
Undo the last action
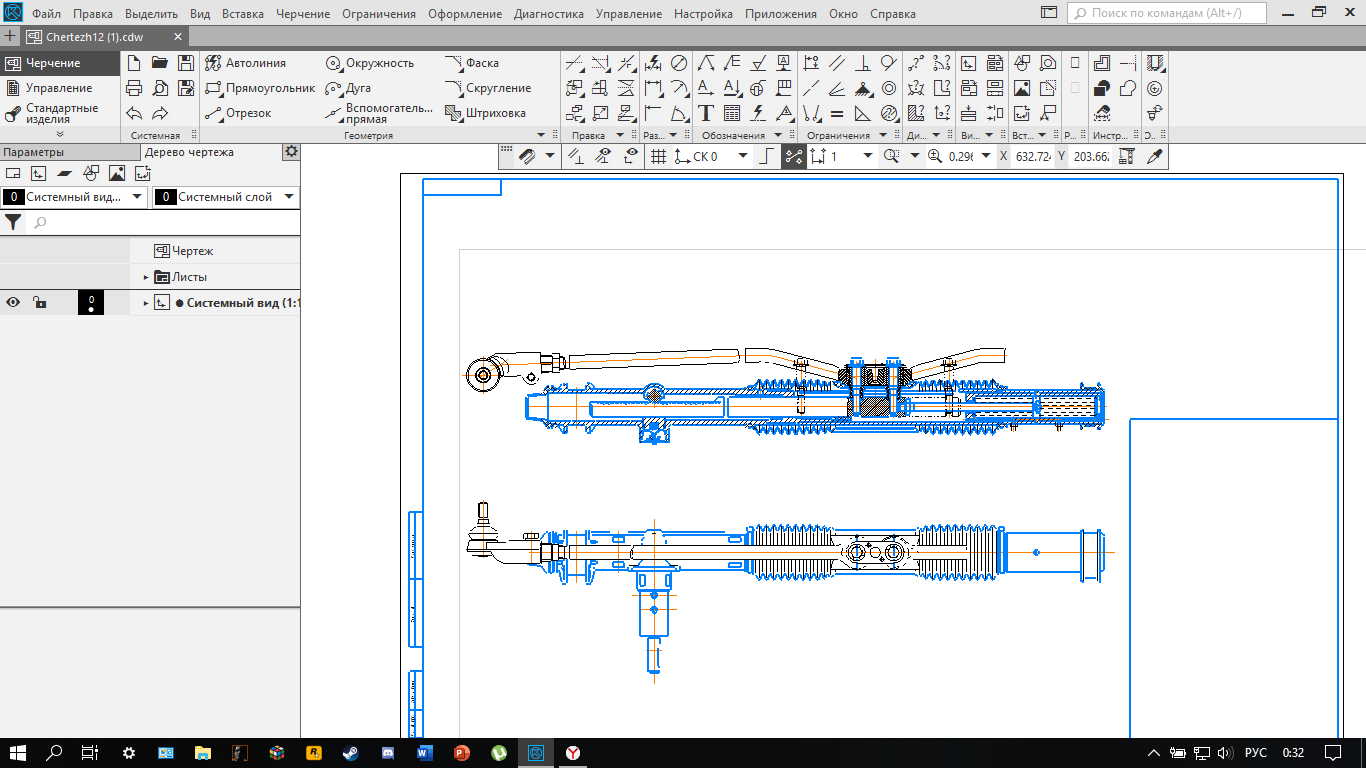(x=134, y=113)
